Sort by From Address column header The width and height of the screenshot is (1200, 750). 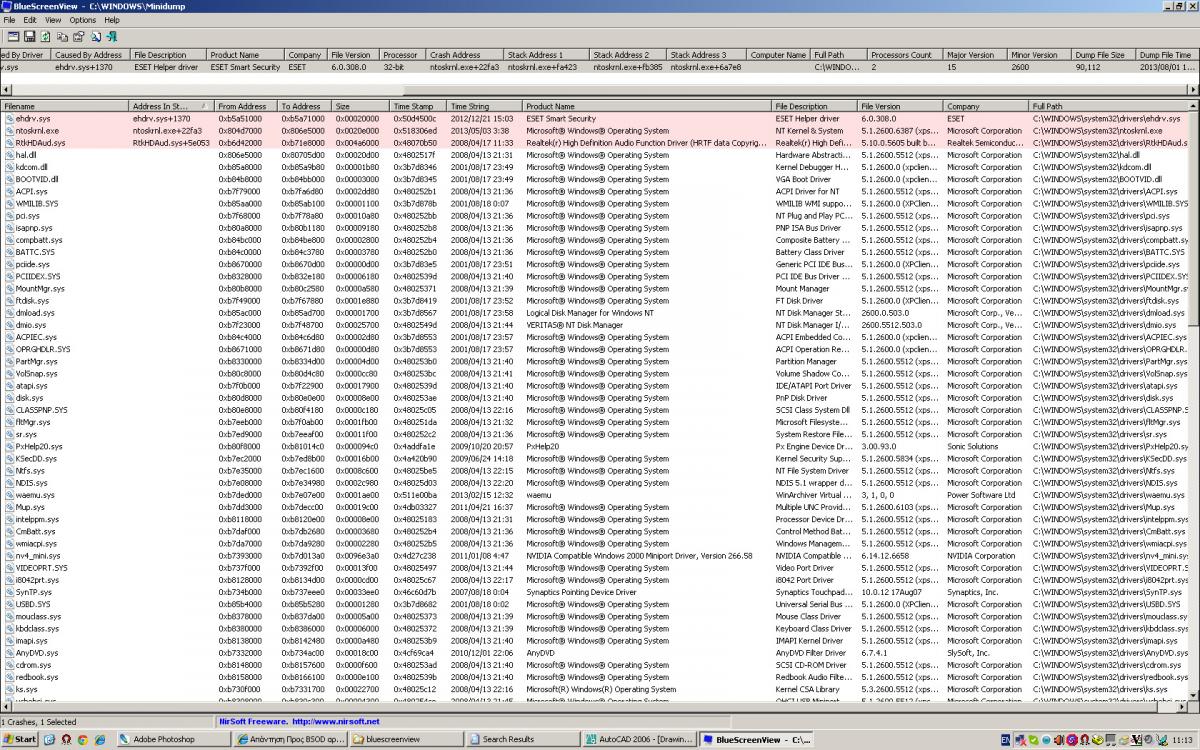(x=246, y=105)
